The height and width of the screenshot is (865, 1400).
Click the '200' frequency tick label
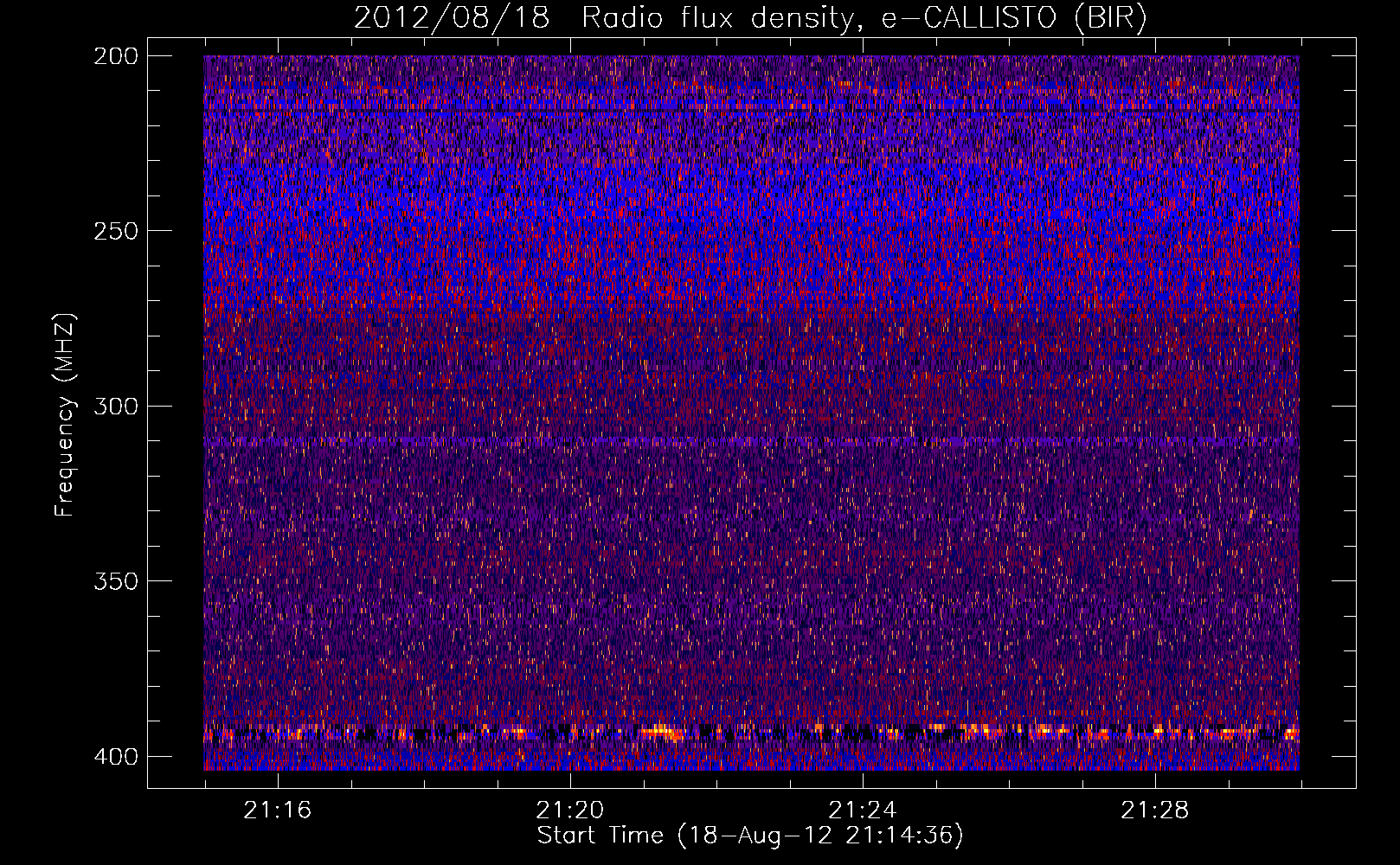coord(115,56)
